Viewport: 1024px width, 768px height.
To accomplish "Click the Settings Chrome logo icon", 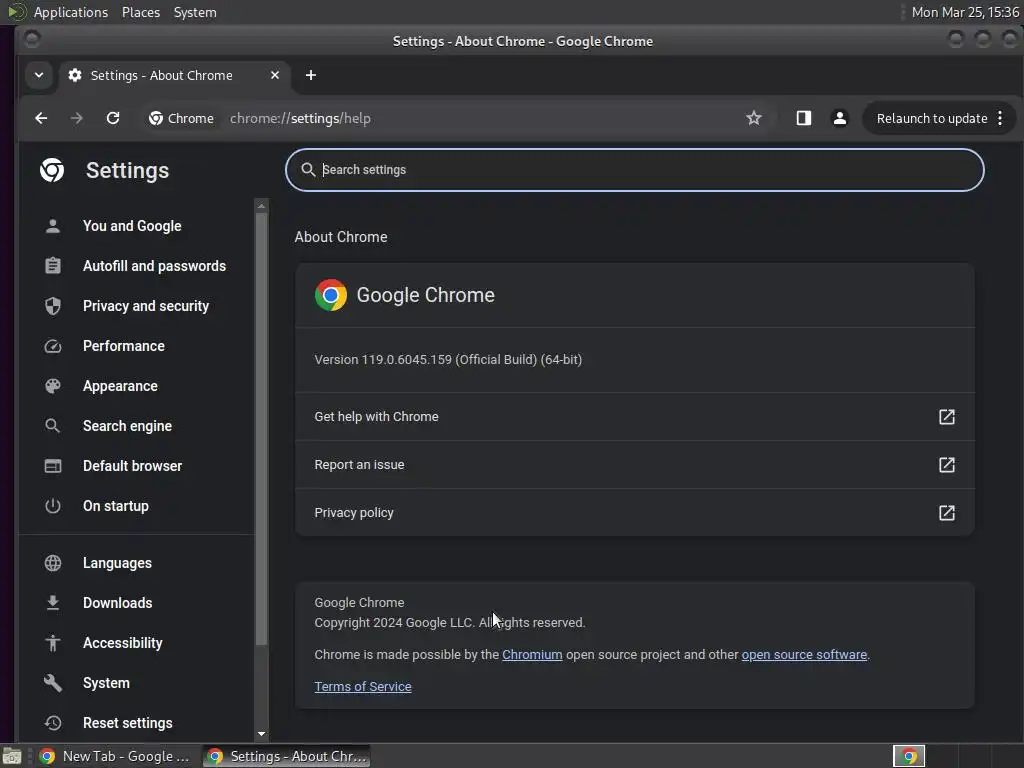I will coord(52,170).
